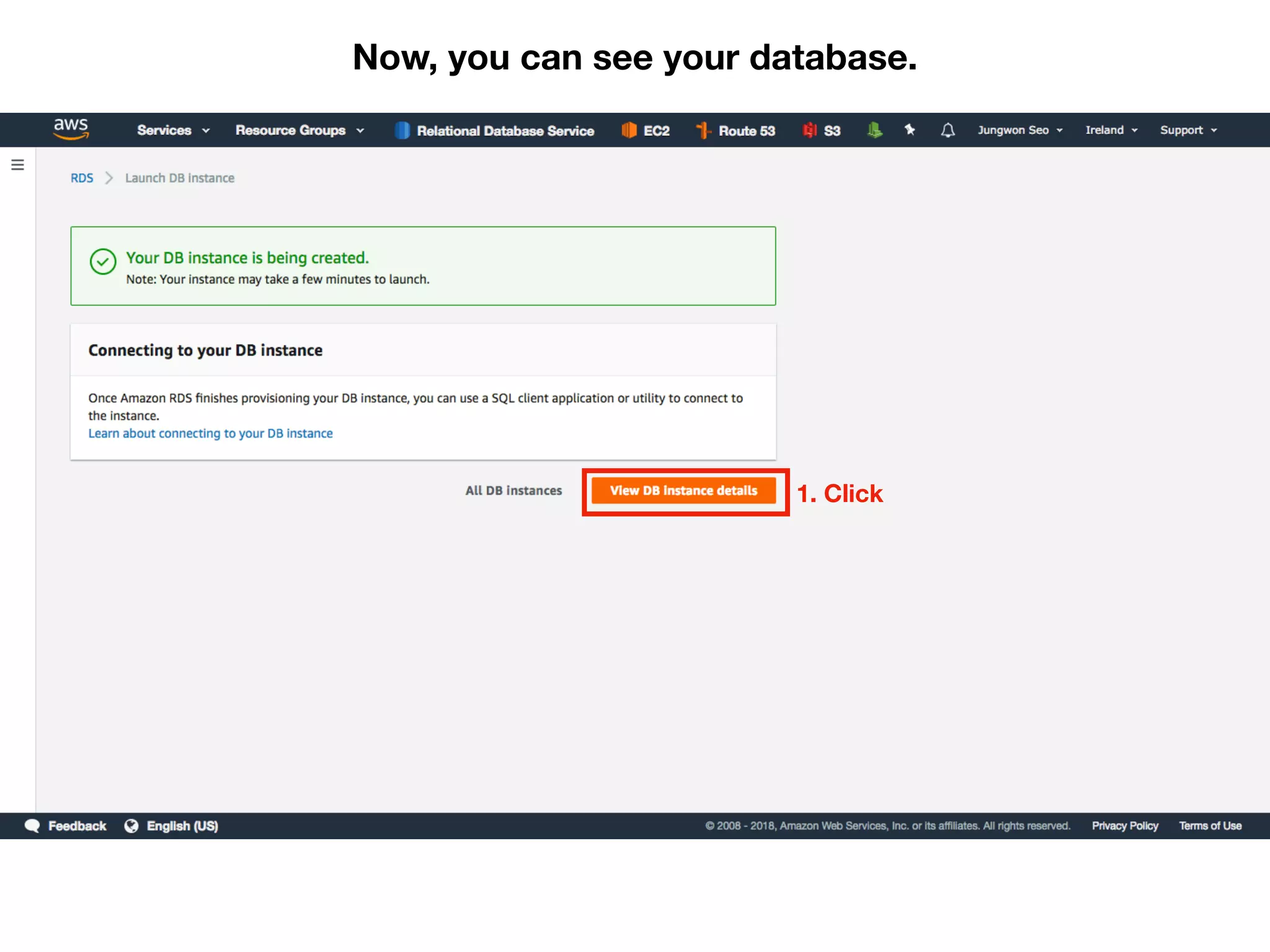Click View DB instance details button

coord(683,490)
